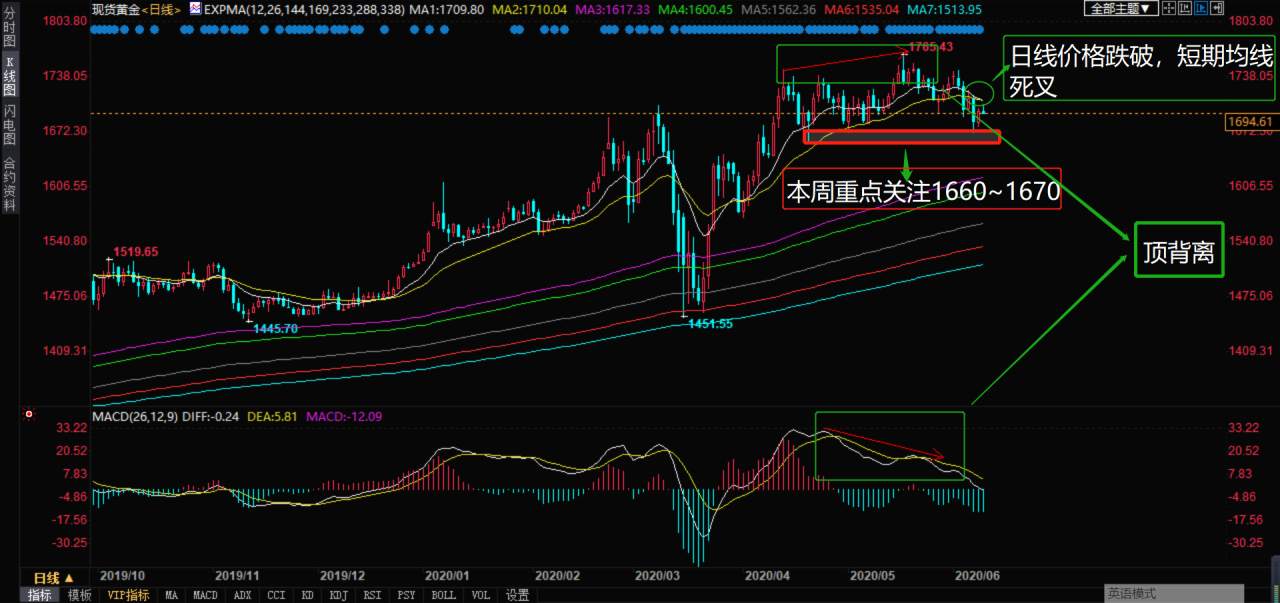Click the MACD:-12.09 value
This screenshot has width=1280, height=603.
coord(345,415)
